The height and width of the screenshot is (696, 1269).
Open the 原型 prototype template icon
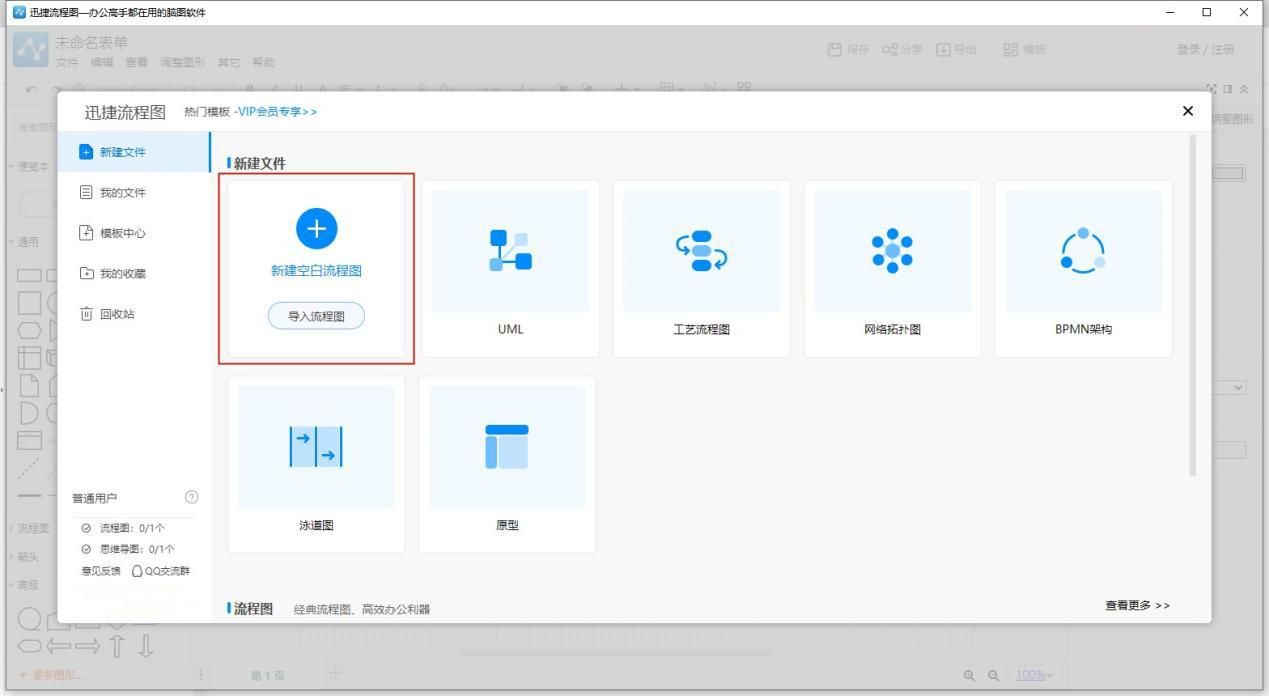pos(507,446)
